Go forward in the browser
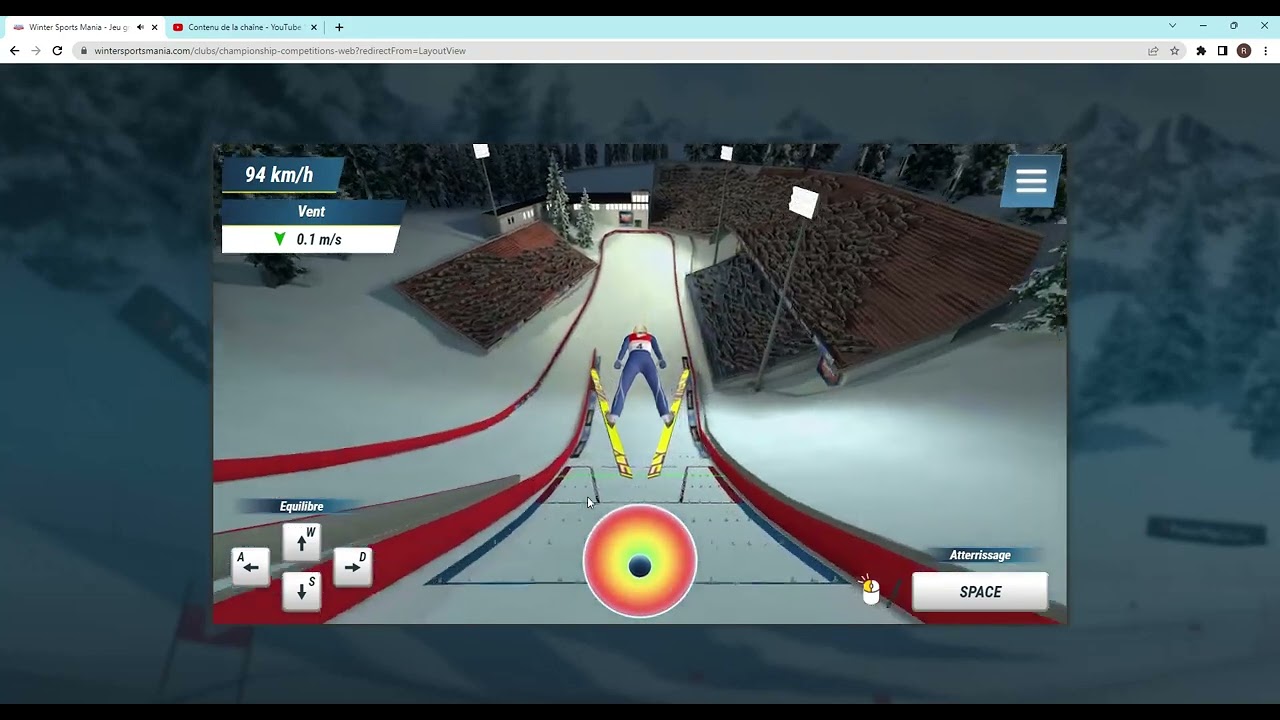Image resolution: width=1280 pixels, height=720 pixels. pyautogui.click(x=36, y=50)
